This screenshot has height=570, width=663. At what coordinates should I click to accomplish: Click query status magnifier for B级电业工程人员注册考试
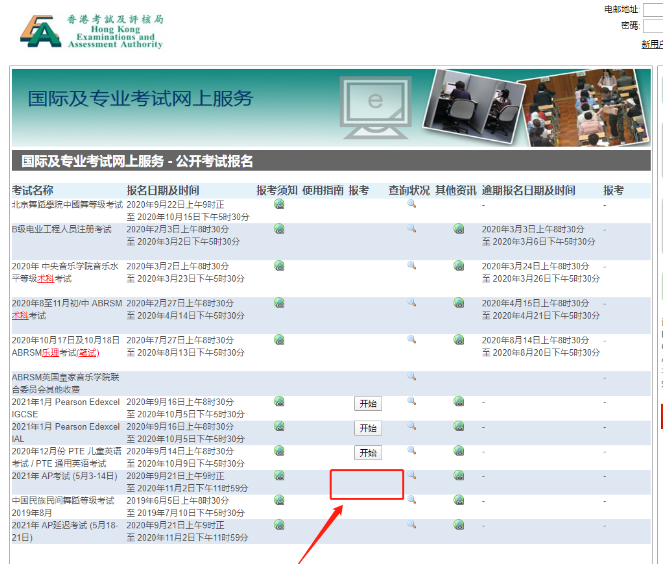411,229
